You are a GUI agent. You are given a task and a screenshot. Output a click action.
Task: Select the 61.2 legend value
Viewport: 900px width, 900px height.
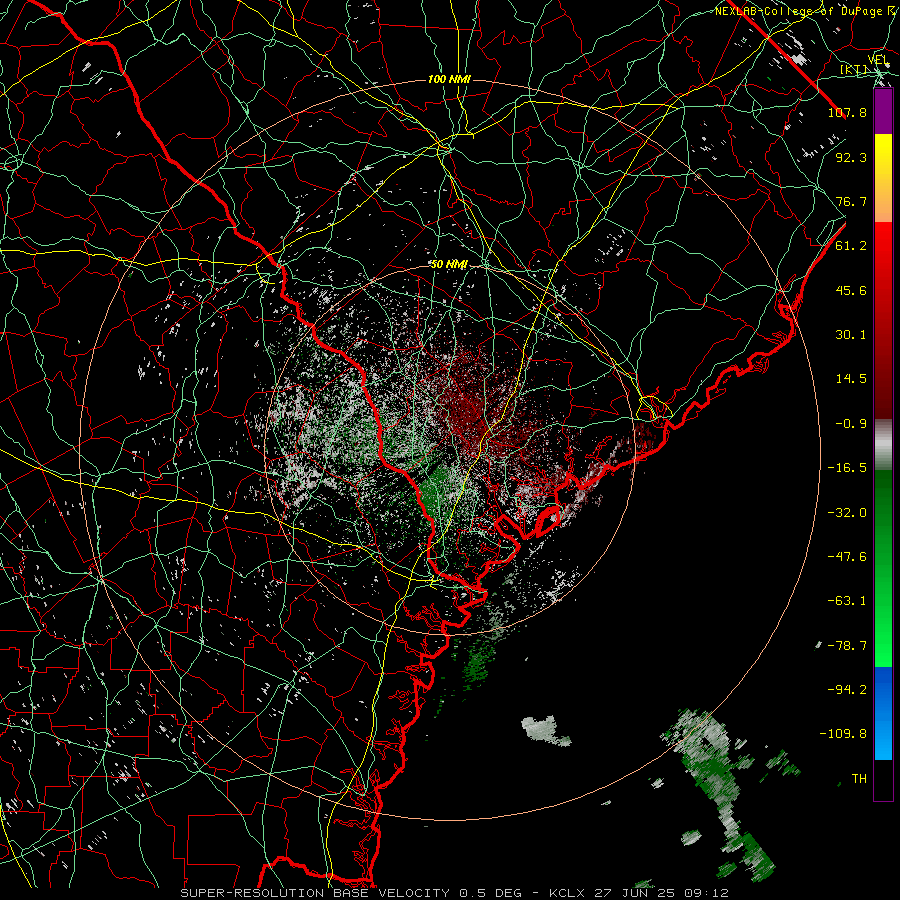click(x=851, y=246)
